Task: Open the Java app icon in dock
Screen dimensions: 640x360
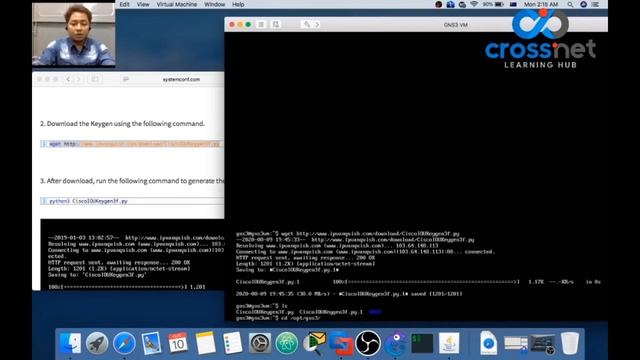Action: (x=449, y=343)
